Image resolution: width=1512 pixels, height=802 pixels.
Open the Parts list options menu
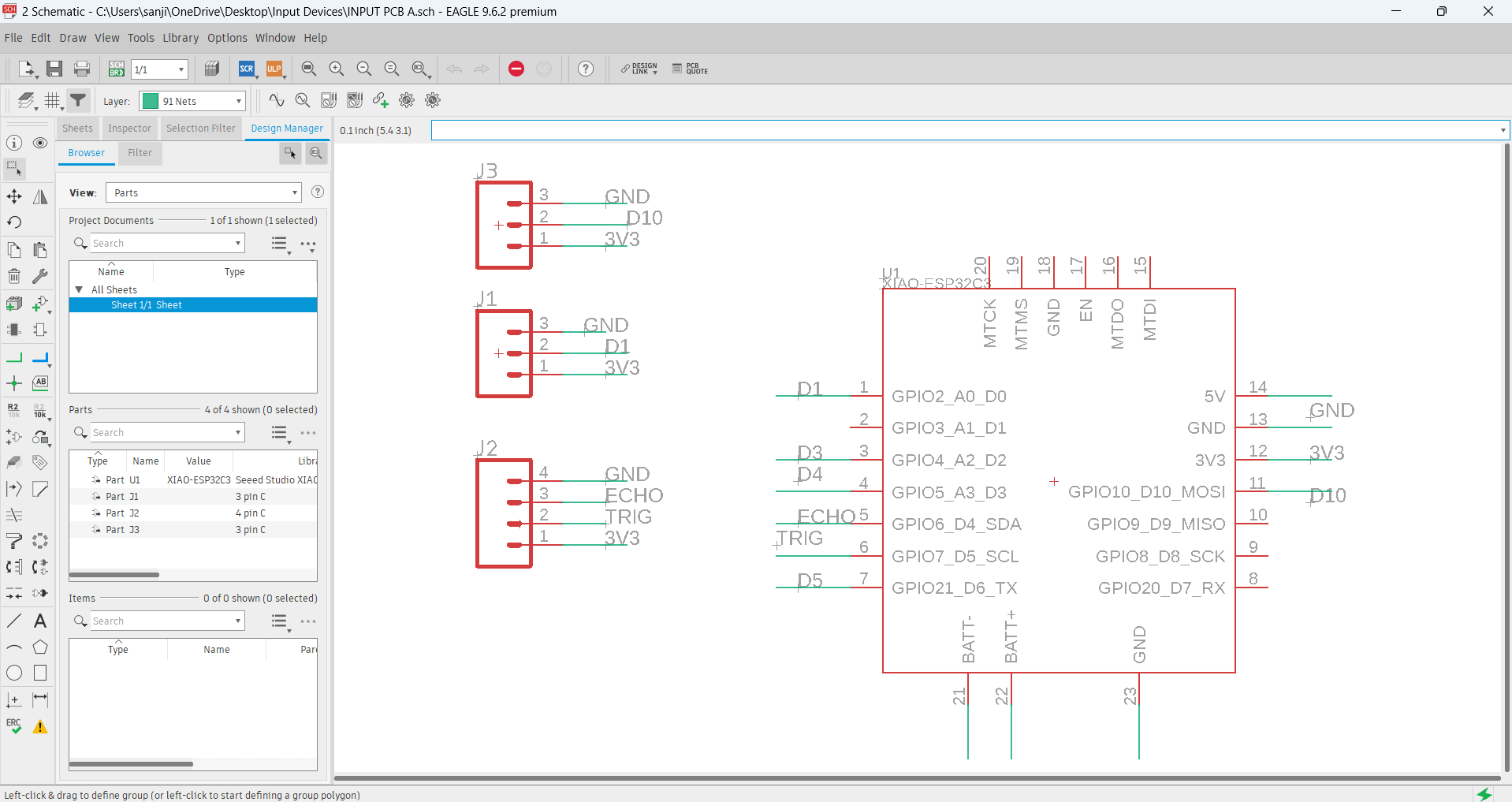(280, 432)
